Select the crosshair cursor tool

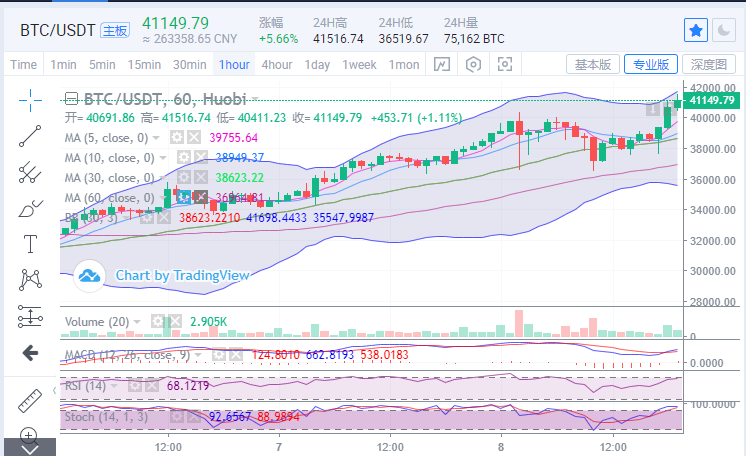tap(30, 100)
